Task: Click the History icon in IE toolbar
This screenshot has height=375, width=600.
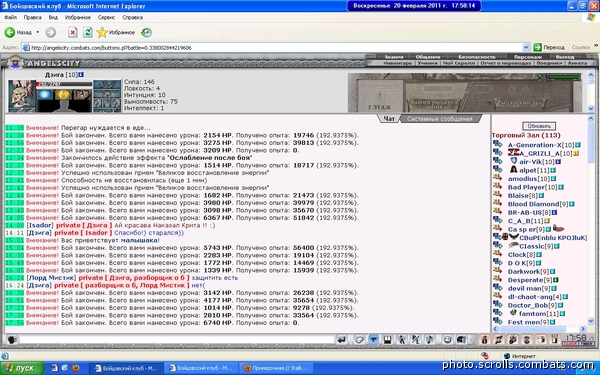Action: 146,33
